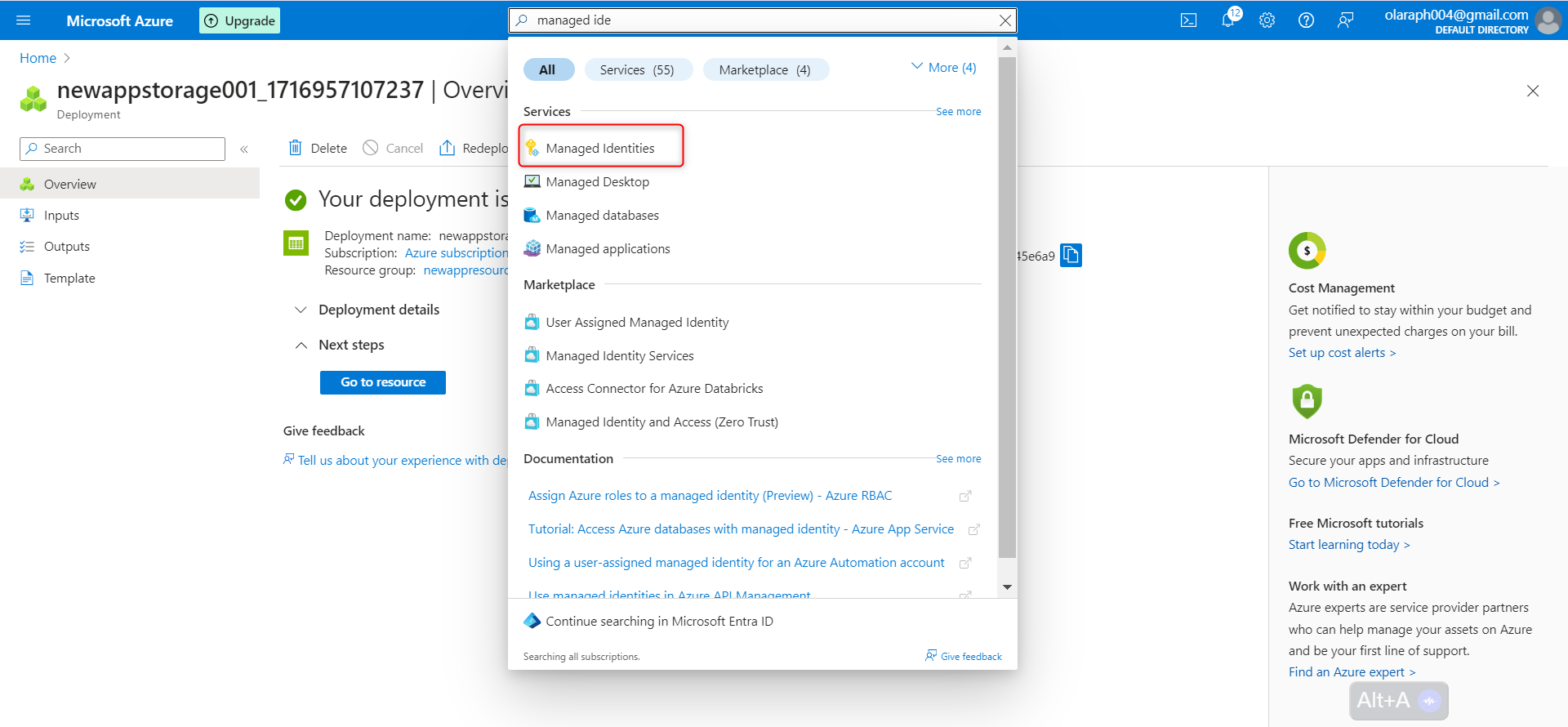Open user-assigned managed identity Automation doc

point(736,563)
